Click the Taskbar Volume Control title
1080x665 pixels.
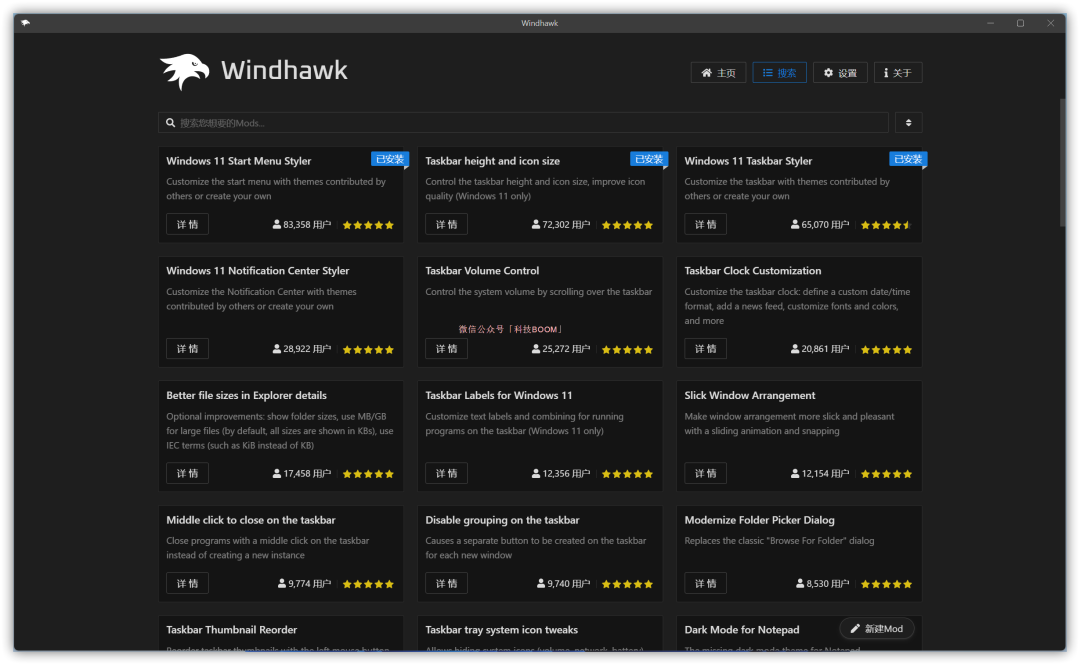click(x=482, y=271)
